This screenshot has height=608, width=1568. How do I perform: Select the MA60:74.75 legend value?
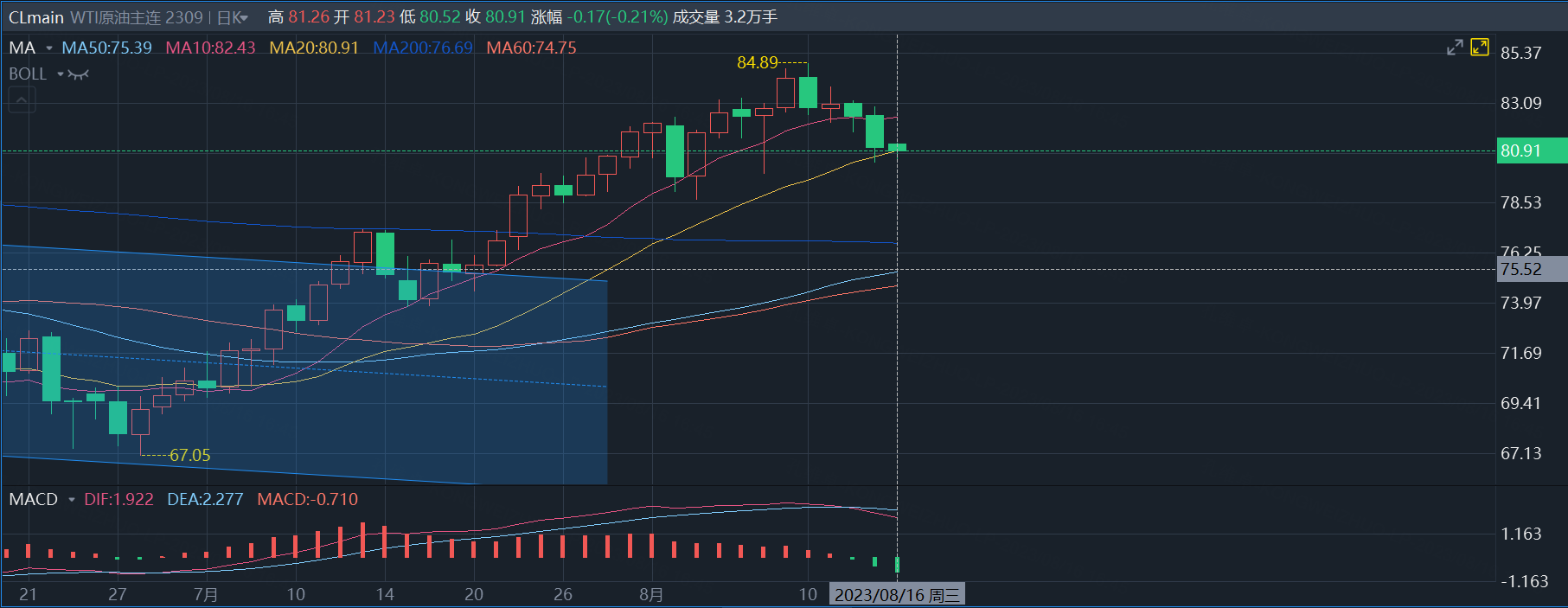coord(531,48)
